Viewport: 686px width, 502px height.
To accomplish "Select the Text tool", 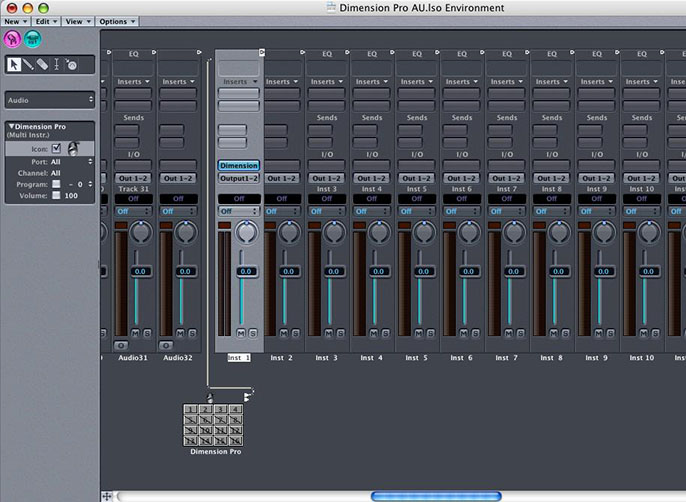I will tap(56, 65).
